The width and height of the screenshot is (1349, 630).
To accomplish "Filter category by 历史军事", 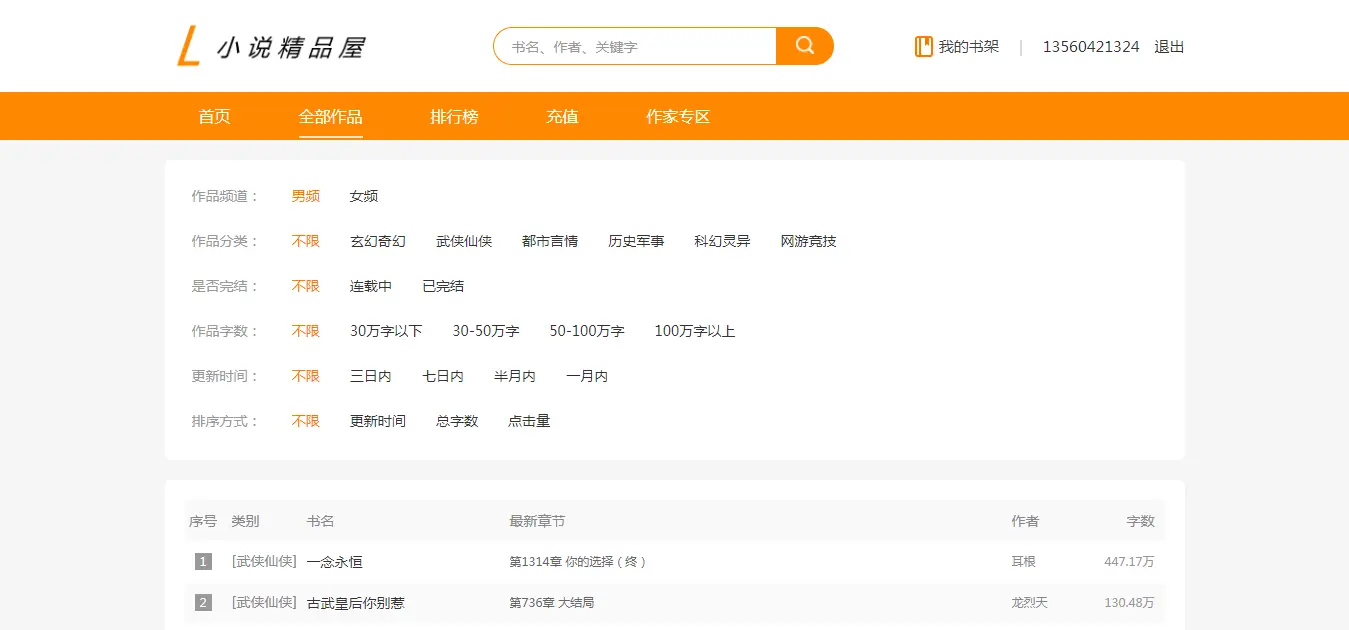I will click(636, 241).
